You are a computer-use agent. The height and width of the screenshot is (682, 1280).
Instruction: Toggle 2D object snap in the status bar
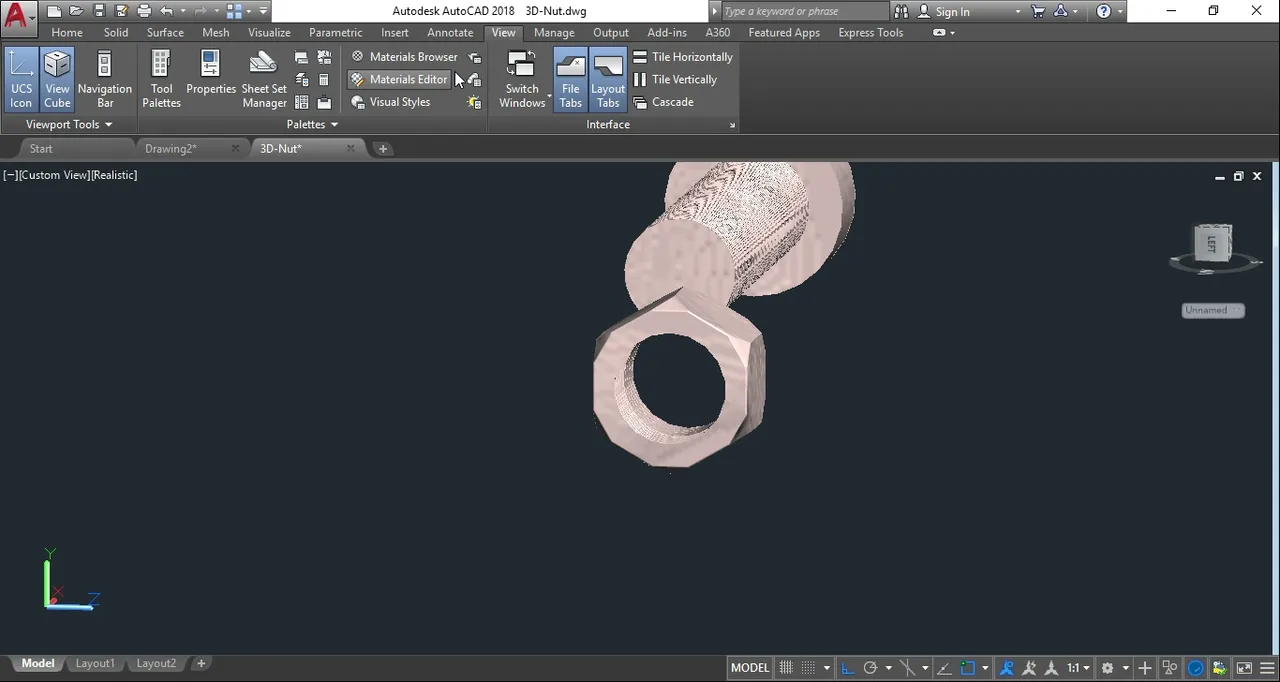pos(967,668)
